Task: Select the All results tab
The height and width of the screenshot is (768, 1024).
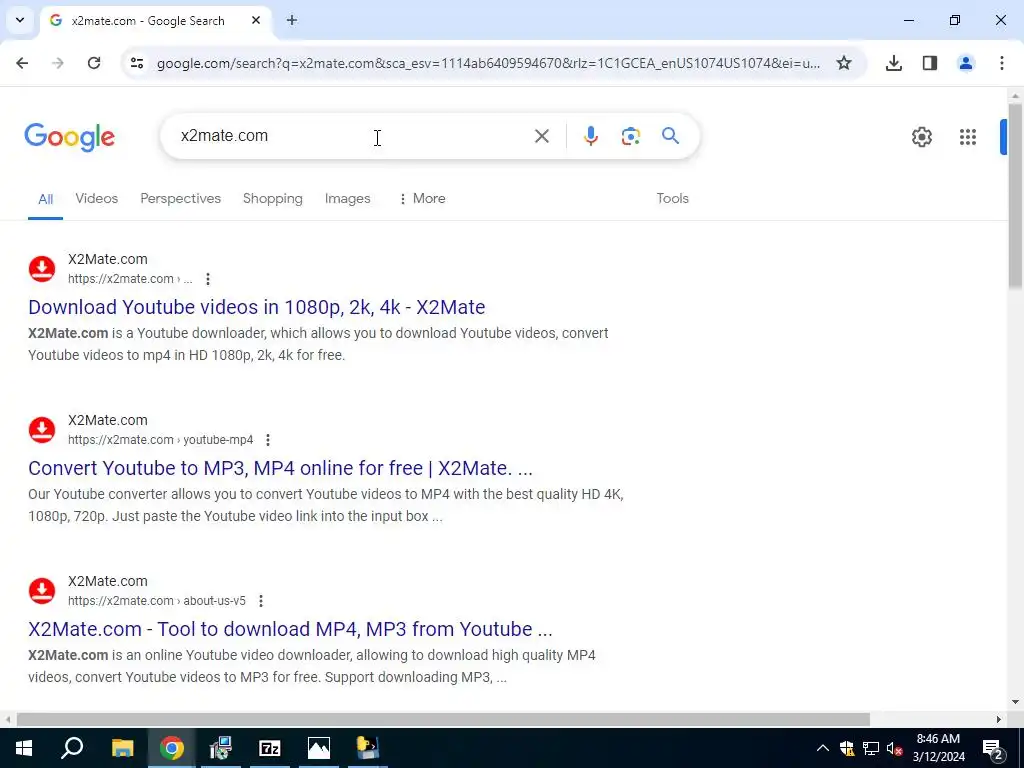Action: pyautogui.click(x=45, y=199)
